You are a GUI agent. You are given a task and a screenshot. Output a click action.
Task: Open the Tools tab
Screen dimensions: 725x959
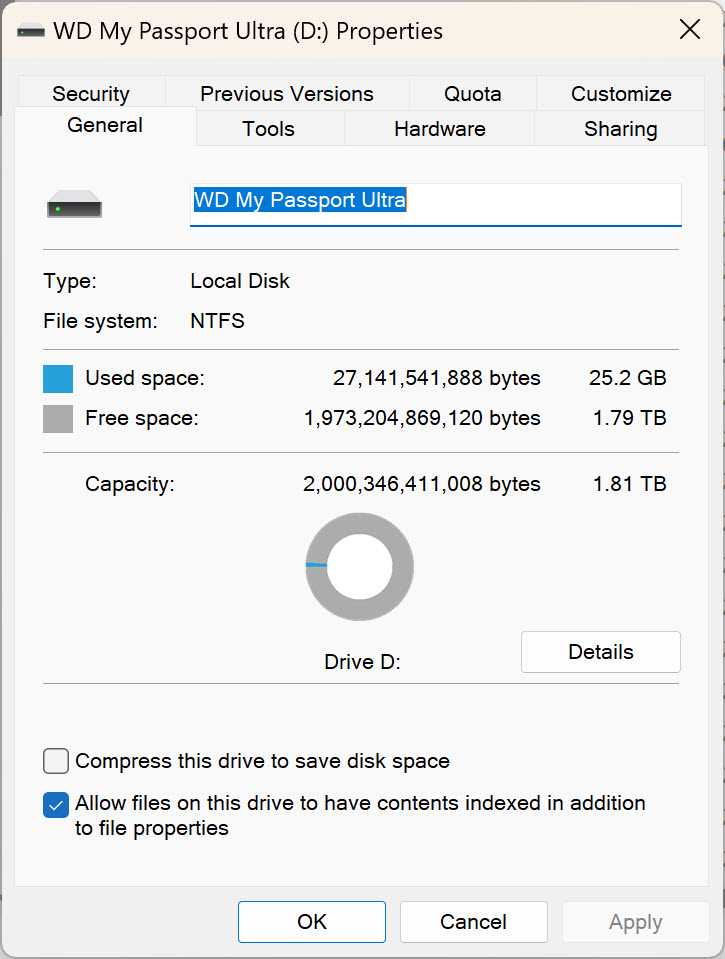pos(269,128)
